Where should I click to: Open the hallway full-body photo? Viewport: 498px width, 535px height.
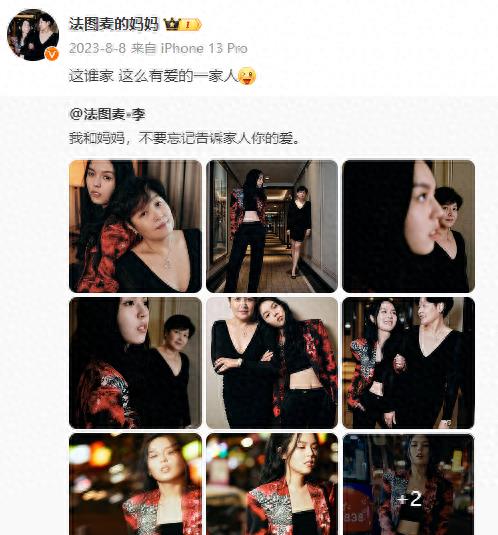(x=272, y=226)
